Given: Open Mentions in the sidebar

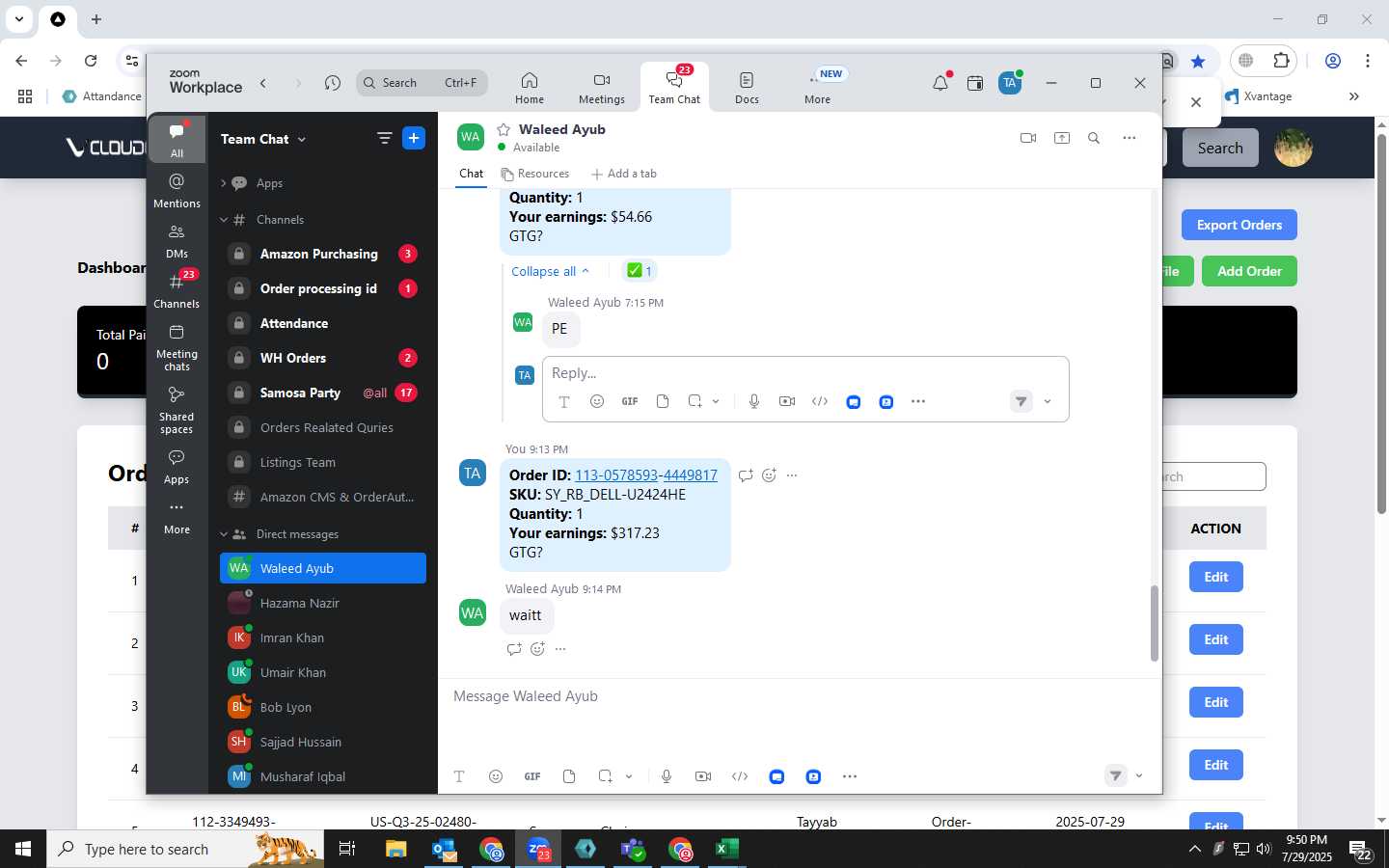Looking at the screenshot, I should 177,190.
